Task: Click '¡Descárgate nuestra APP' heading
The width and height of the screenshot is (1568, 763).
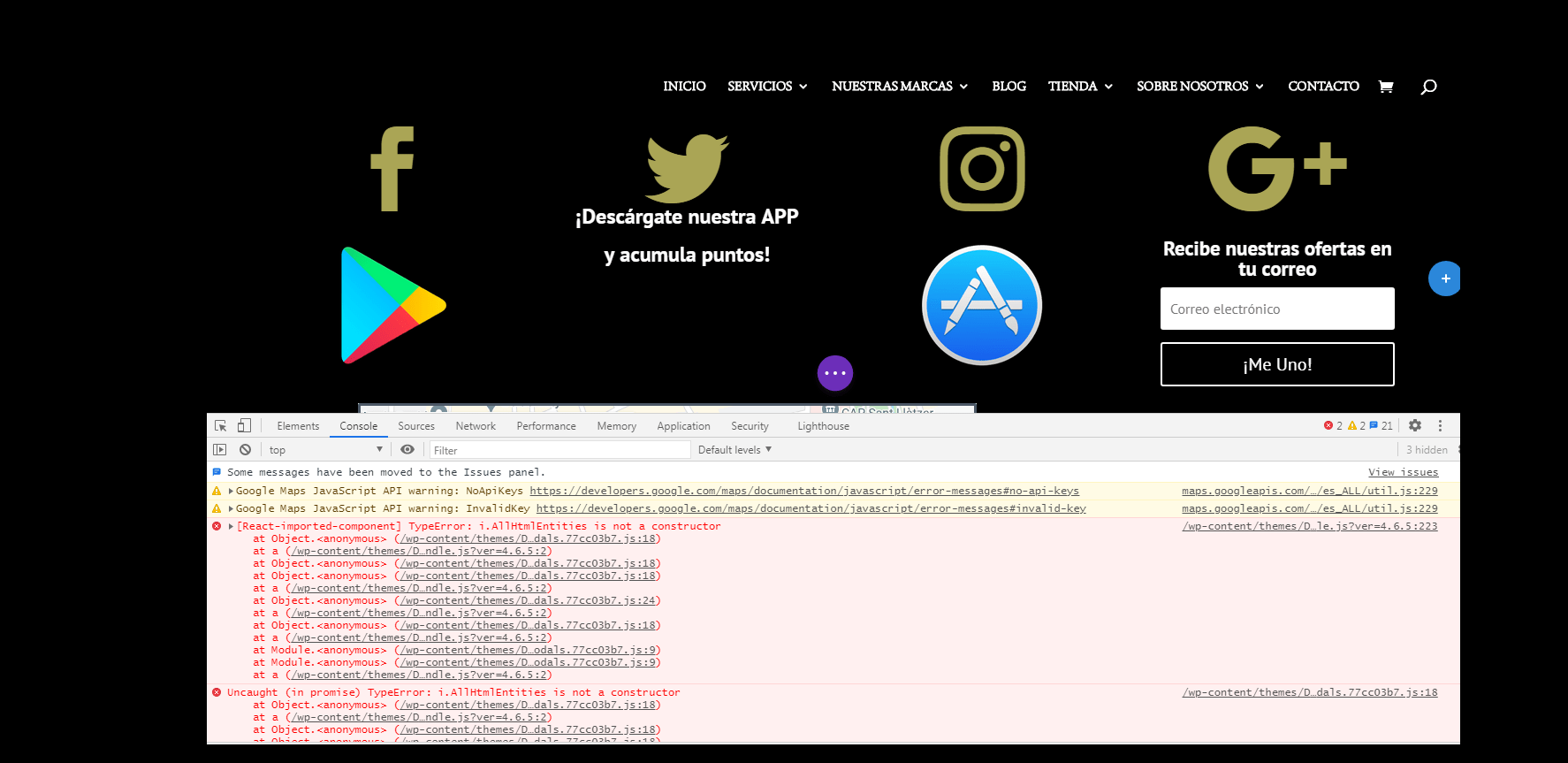Action: tap(687, 217)
